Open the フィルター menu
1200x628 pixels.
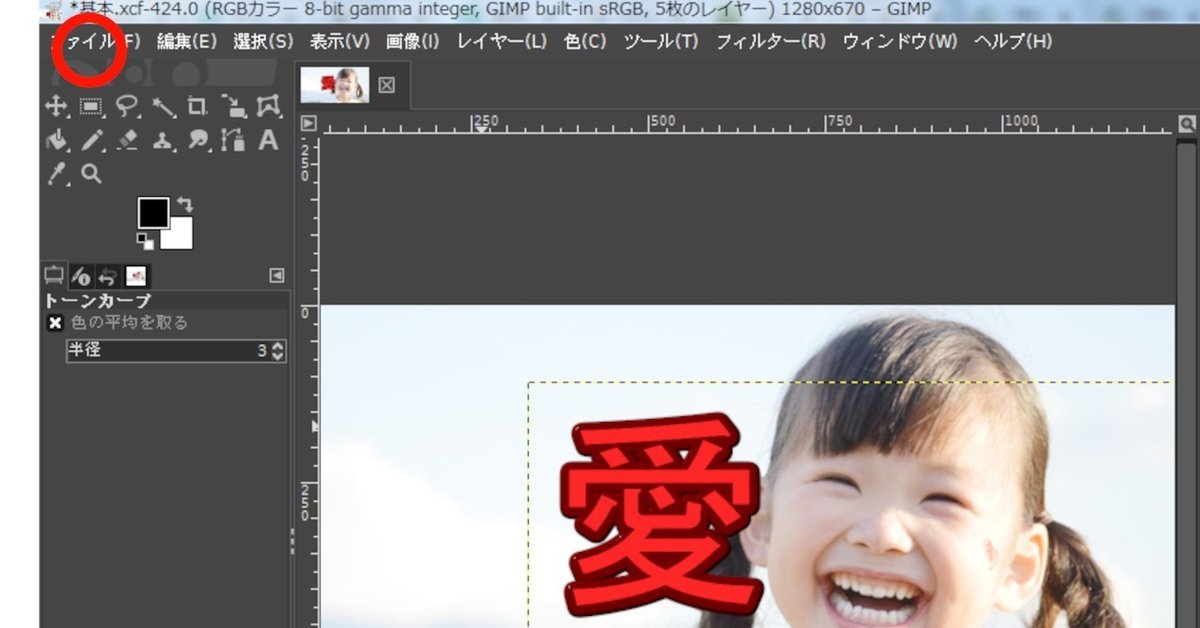(x=770, y=42)
